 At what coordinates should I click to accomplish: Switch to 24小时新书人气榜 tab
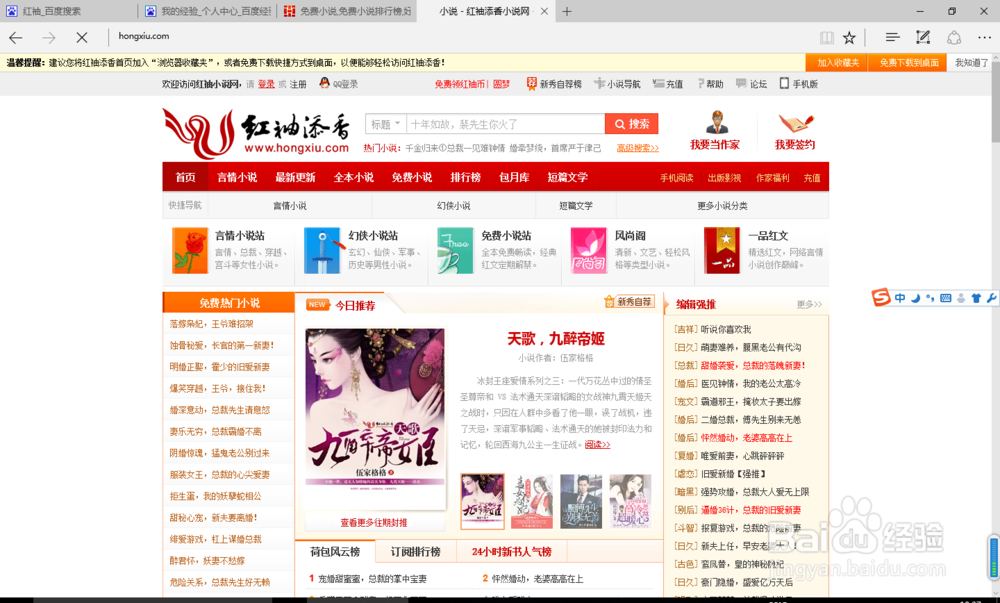point(511,551)
